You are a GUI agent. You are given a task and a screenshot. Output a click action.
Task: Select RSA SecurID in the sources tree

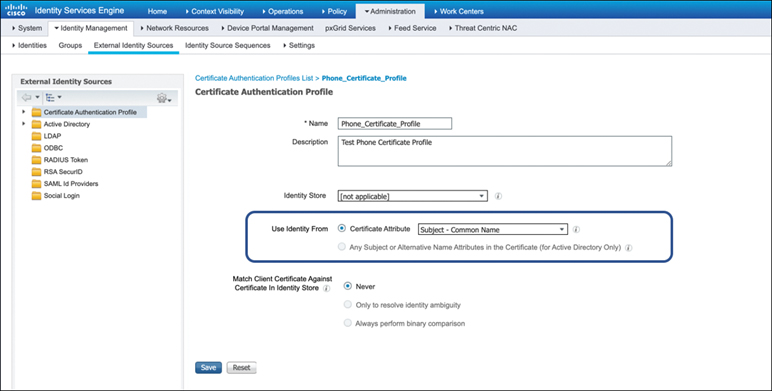point(63,172)
